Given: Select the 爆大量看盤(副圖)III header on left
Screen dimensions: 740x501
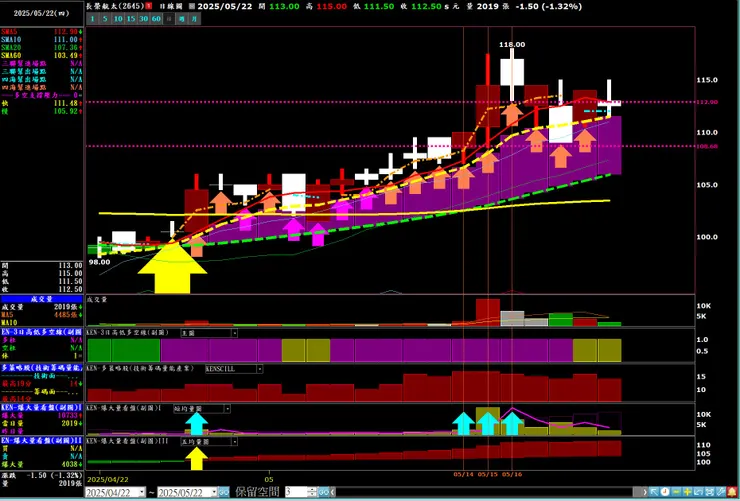Looking at the screenshot, I should click(x=42, y=440).
